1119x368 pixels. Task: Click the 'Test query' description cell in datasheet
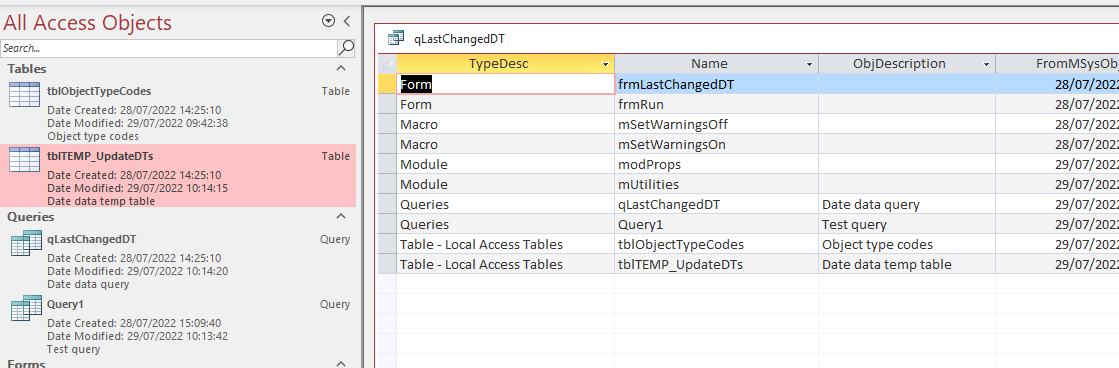tap(906, 224)
